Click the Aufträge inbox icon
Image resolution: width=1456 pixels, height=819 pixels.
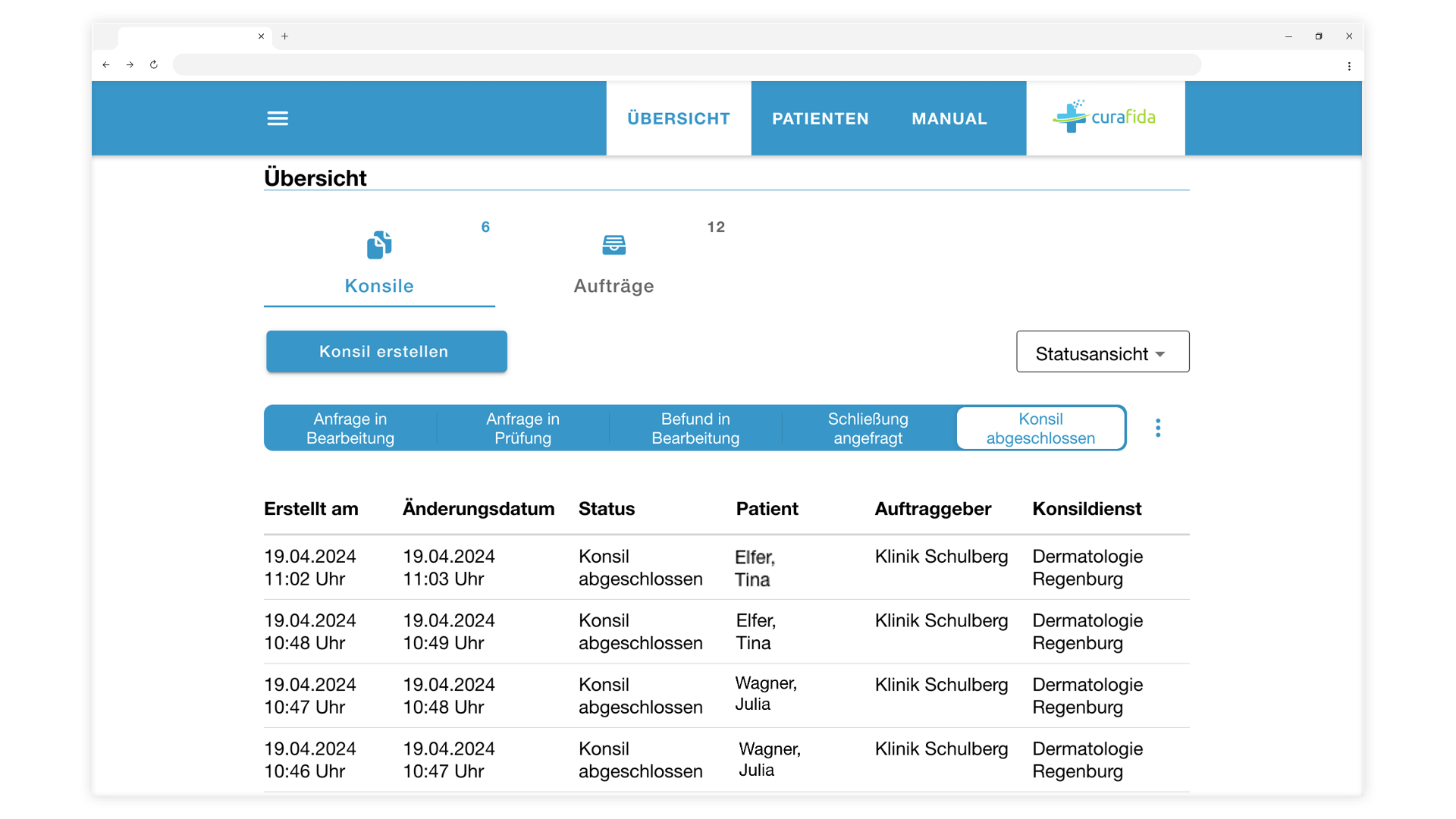coord(614,244)
